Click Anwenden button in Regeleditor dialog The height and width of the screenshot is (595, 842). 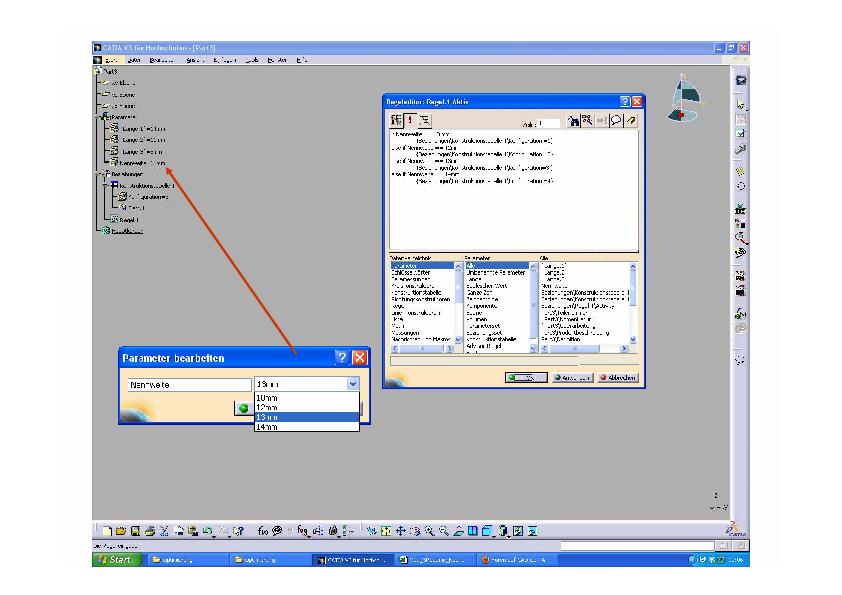click(572, 378)
